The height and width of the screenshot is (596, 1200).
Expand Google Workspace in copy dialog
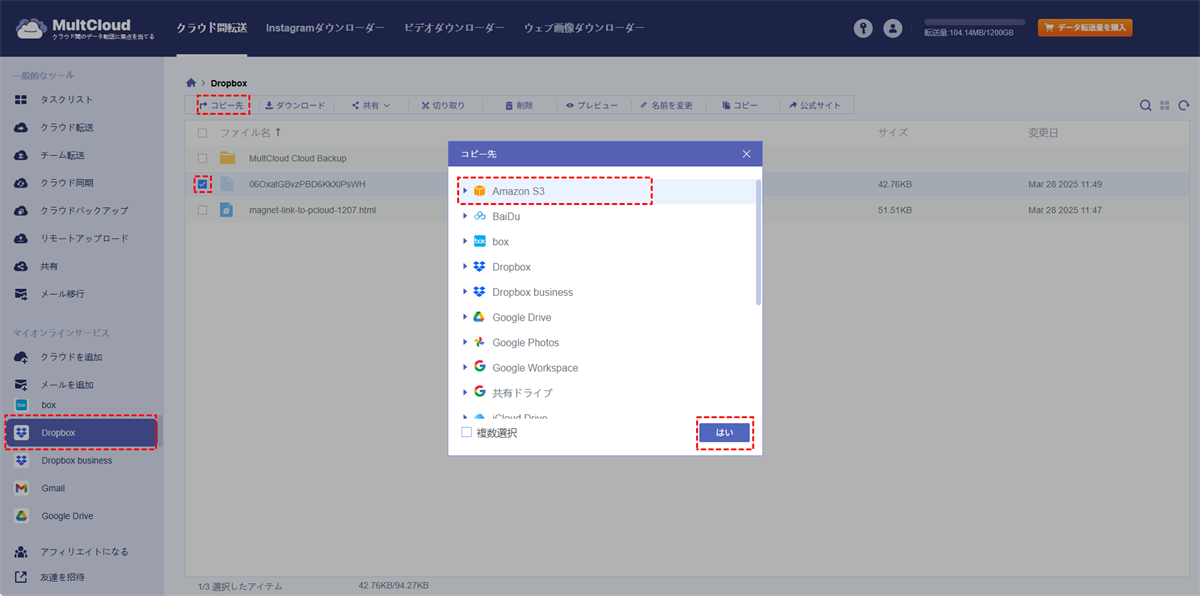coord(465,368)
